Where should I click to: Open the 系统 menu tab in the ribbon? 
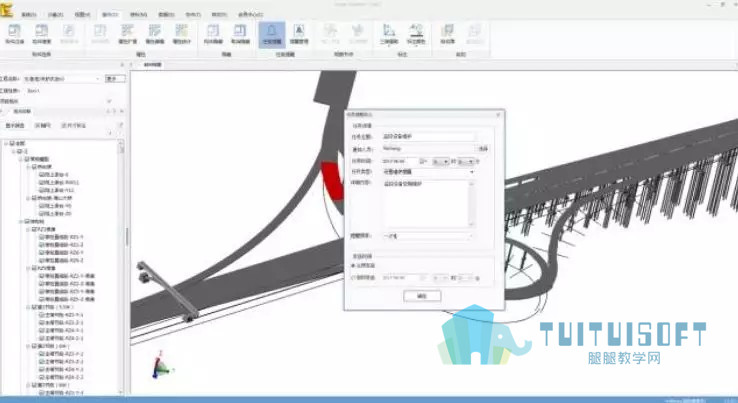click(28, 15)
